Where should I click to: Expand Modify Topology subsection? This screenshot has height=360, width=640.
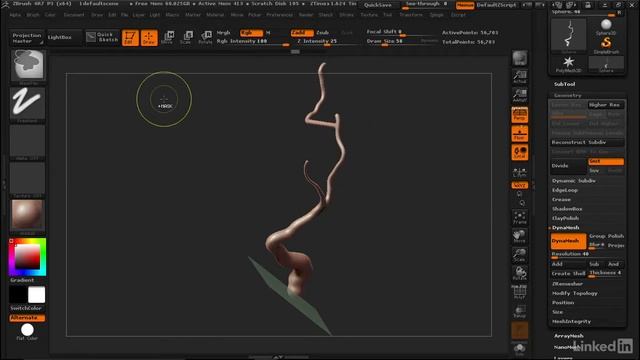(x=575, y=293)
